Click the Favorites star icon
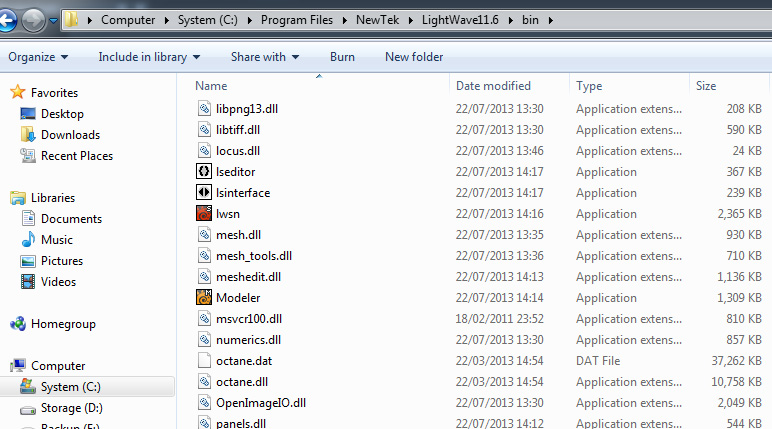This screenshot has width=772, height=429. (18, 92)
